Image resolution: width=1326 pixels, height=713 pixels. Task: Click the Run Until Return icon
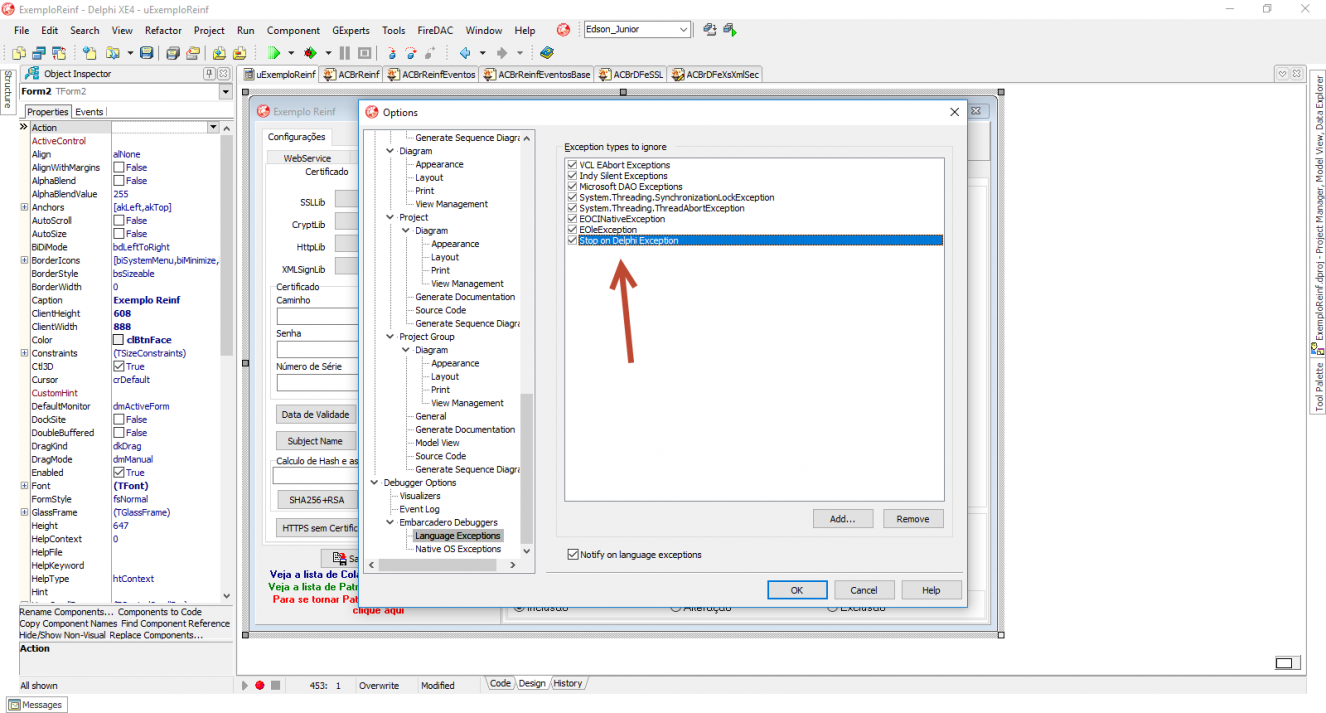[430, 53]
